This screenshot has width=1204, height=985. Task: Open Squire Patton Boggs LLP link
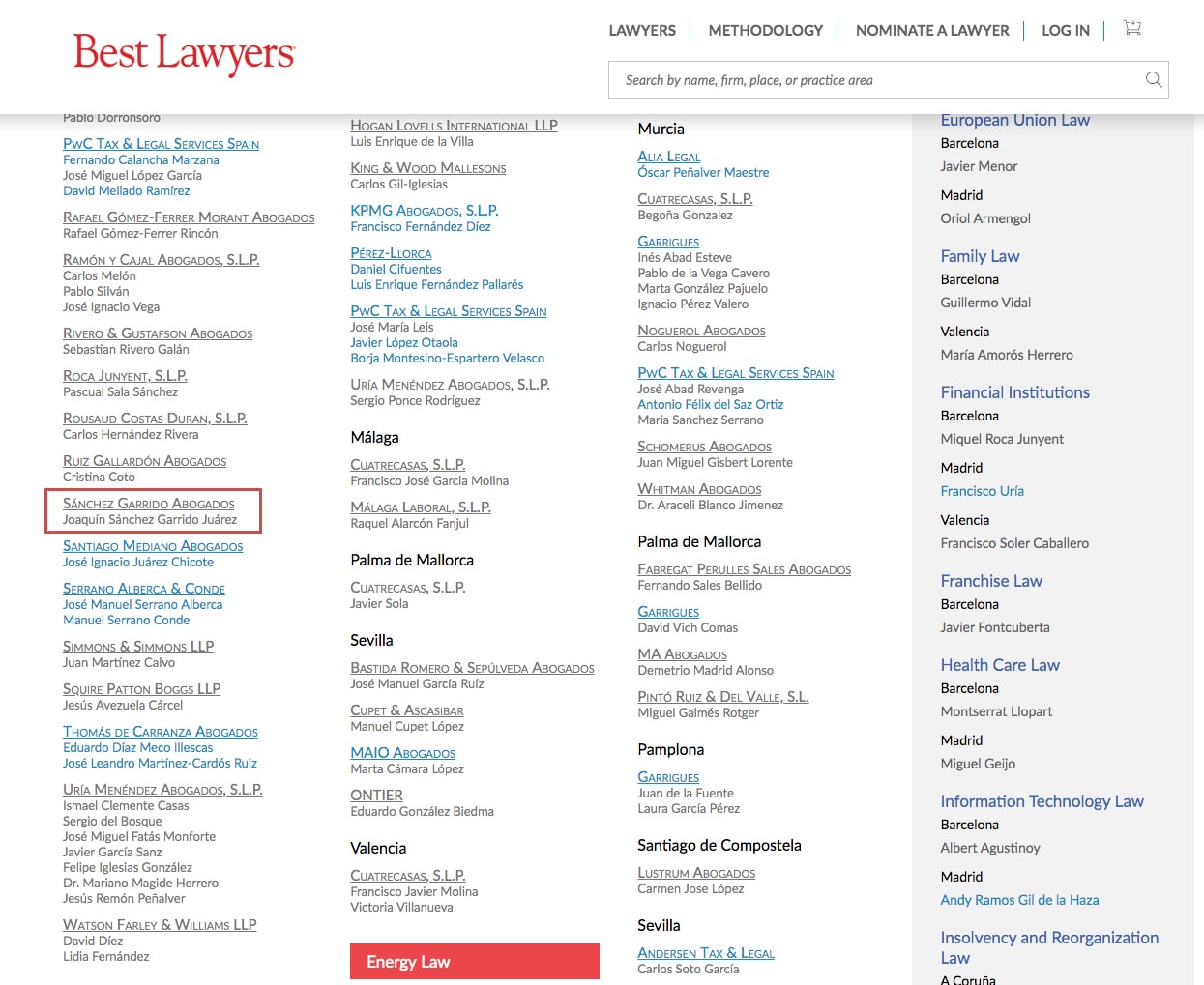coord(142,689)
